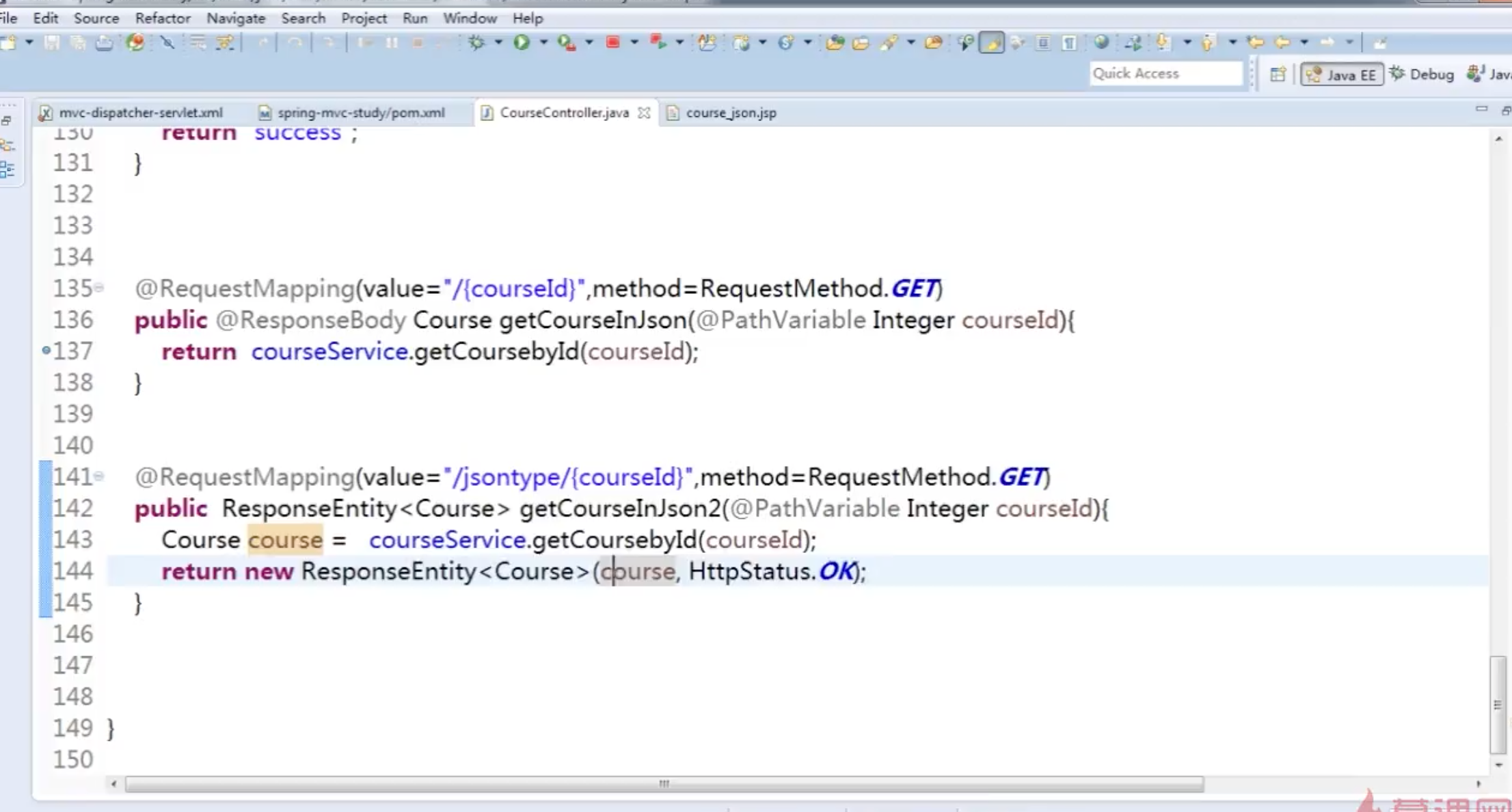Click the red stop server icon

[x=612, y=43]
